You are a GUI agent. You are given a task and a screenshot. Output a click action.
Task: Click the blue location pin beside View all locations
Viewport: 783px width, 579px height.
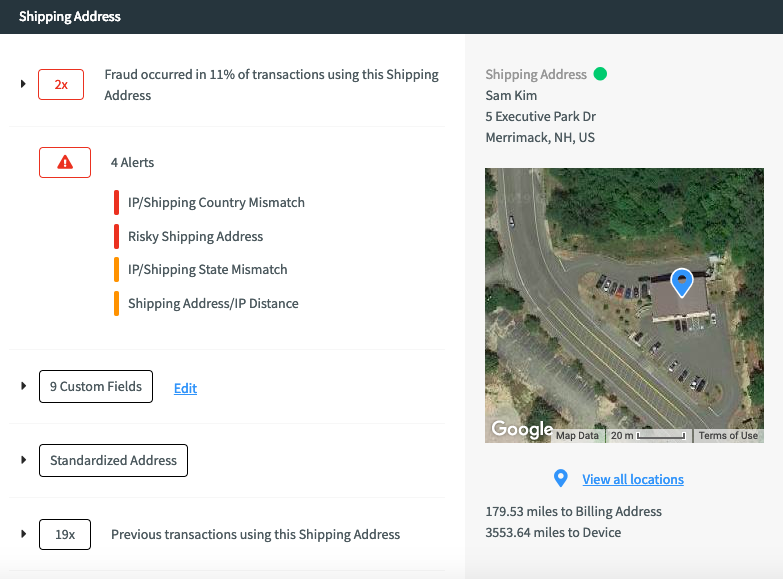[561, 479]
